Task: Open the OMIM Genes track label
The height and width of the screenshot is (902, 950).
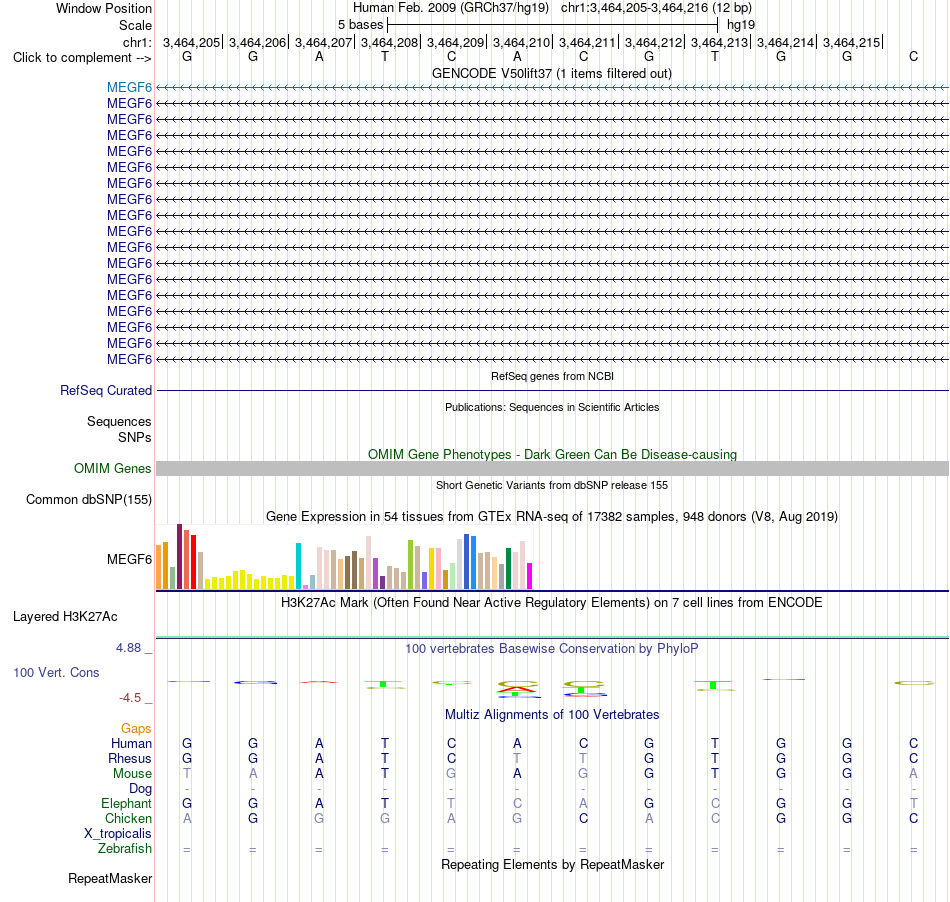Action: 113,468
